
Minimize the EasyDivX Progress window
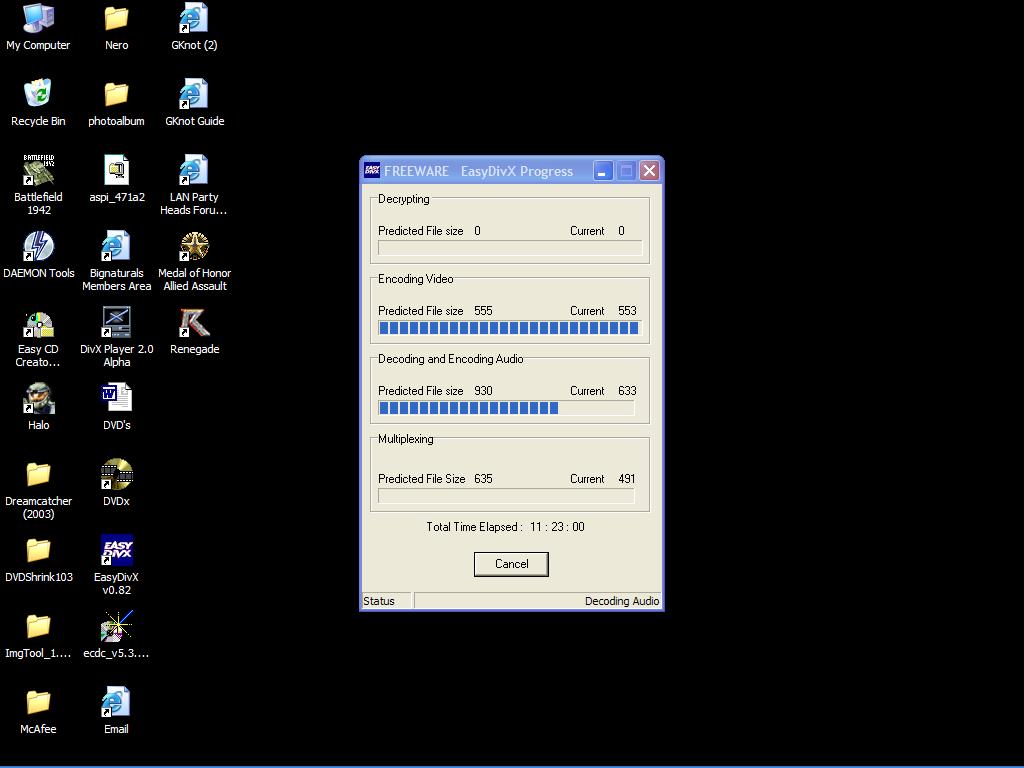click(603, 171)
